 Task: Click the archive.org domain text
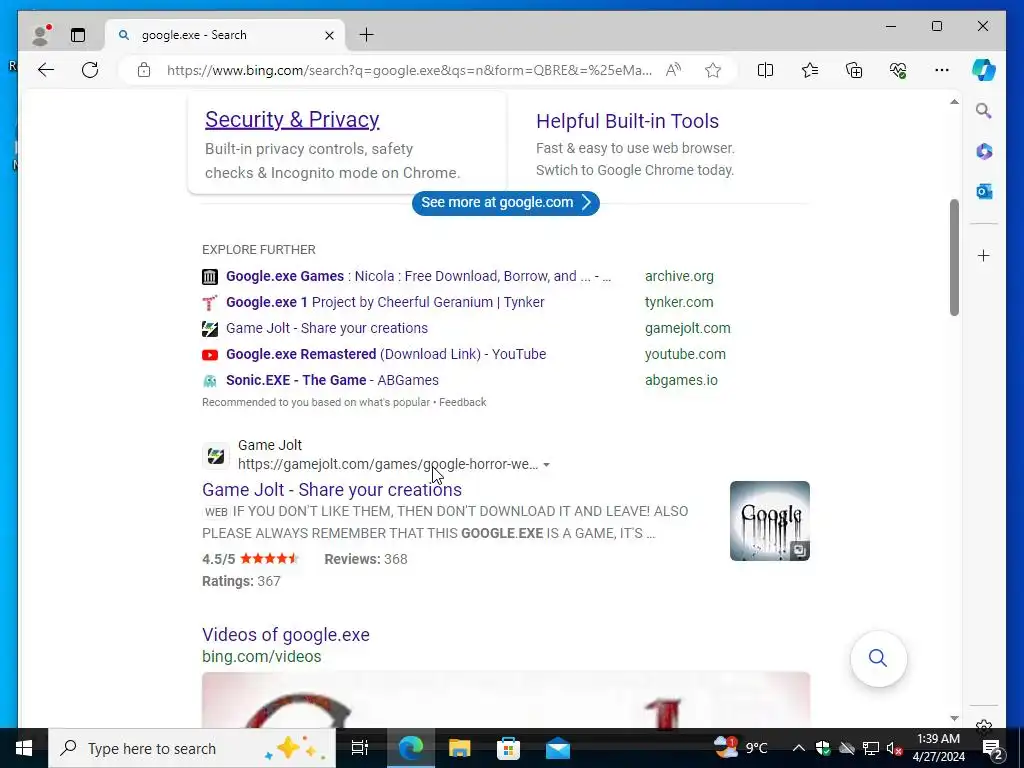pos(679,276)
